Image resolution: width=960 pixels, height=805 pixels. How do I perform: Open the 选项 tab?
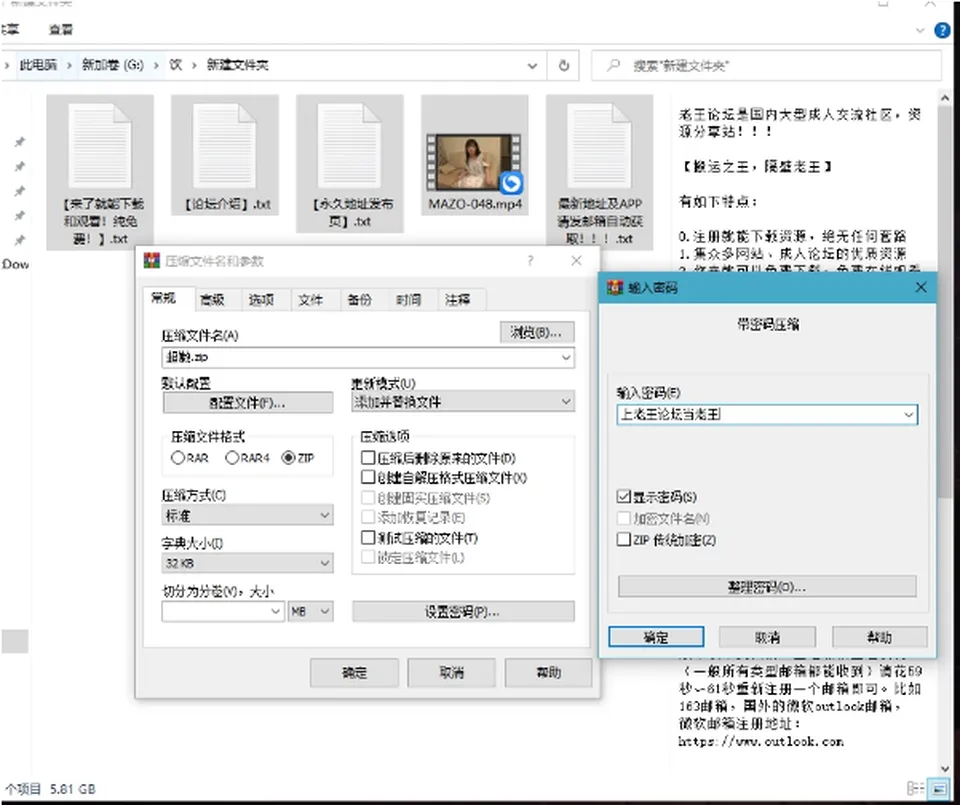(x=261, y=299)
